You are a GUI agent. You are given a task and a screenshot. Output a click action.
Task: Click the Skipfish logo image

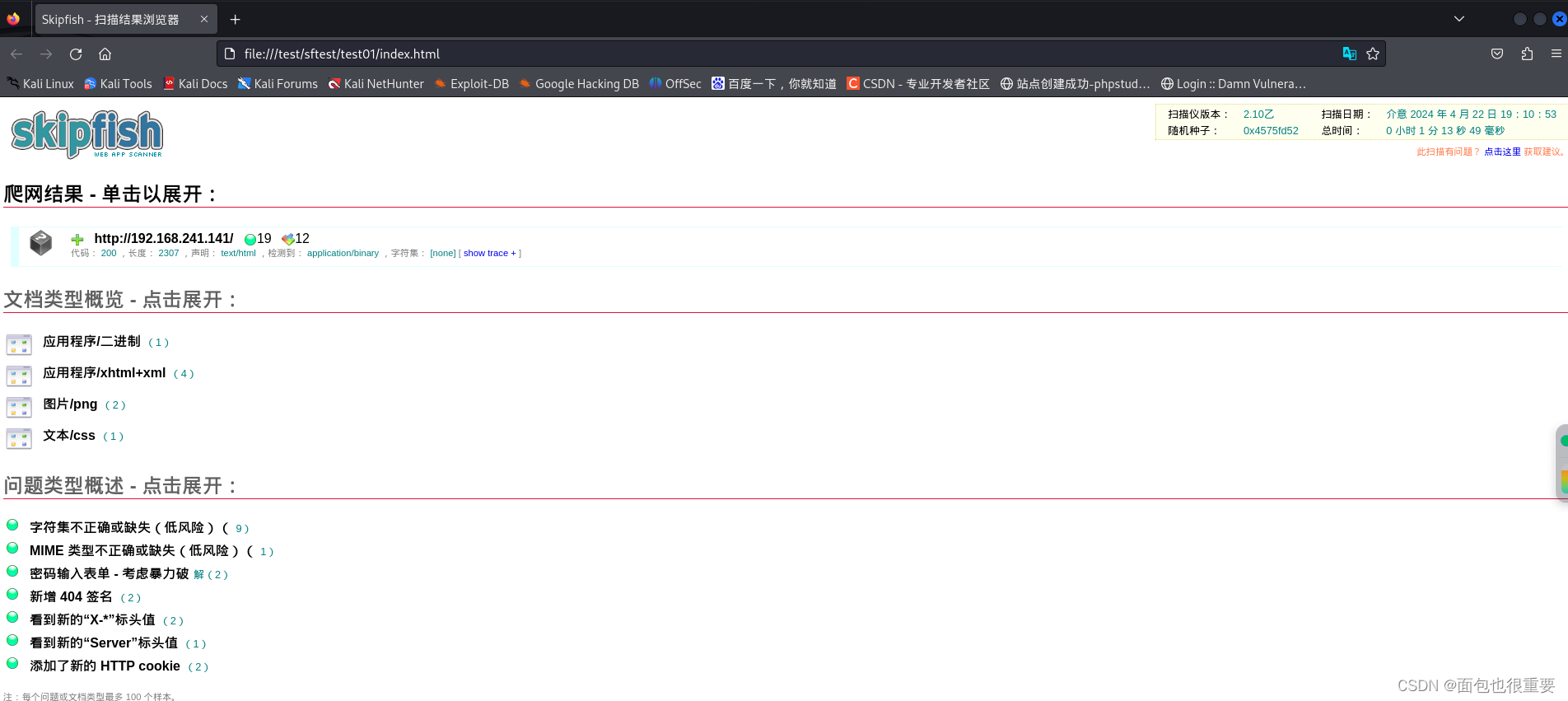click(87, 133)
